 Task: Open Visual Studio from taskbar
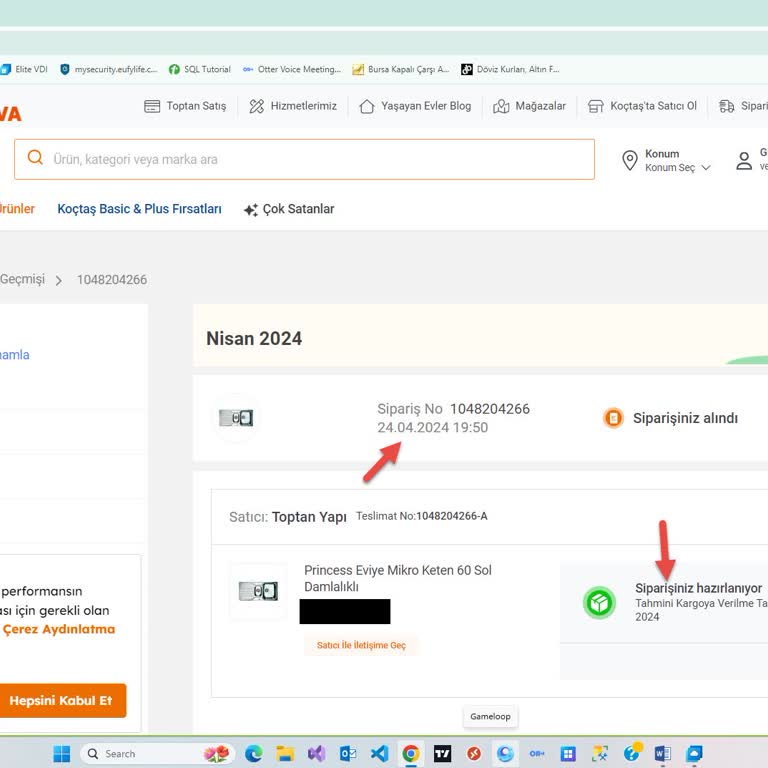(x=316, y=753)
